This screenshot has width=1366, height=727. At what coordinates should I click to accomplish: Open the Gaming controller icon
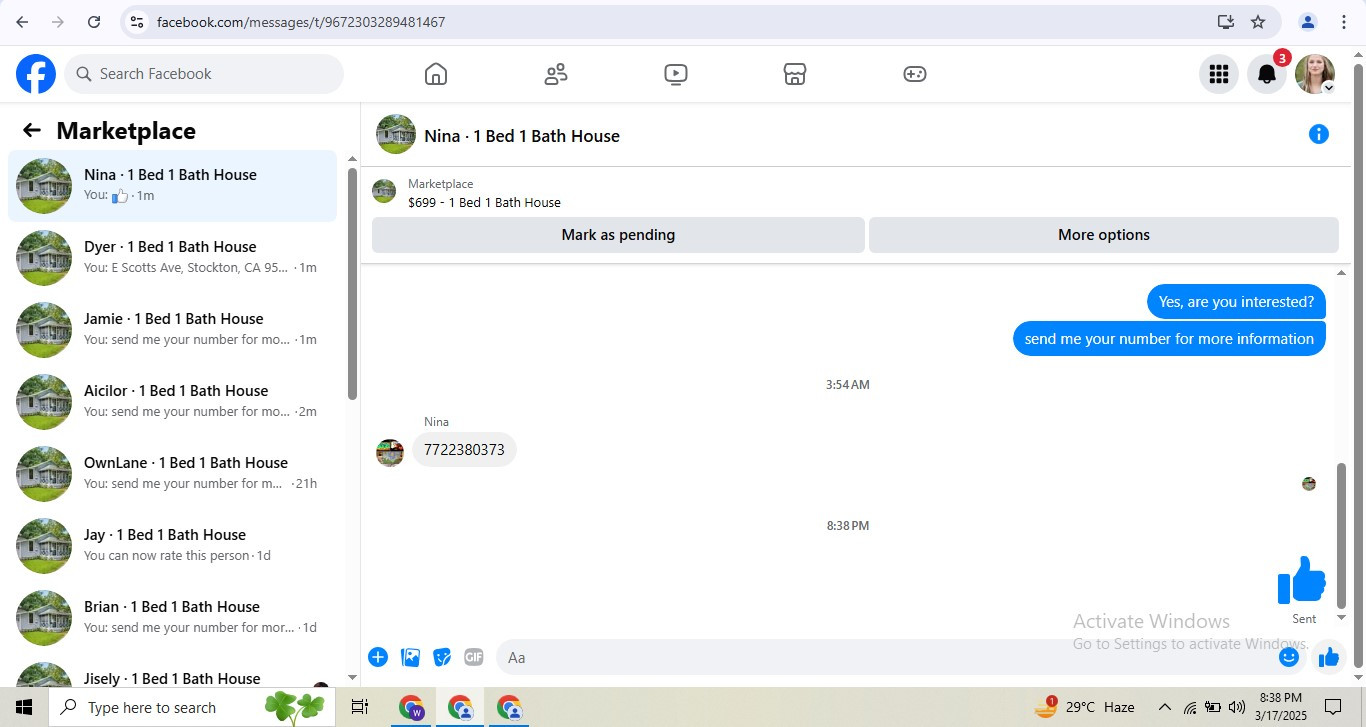click(x=915, y=74)
